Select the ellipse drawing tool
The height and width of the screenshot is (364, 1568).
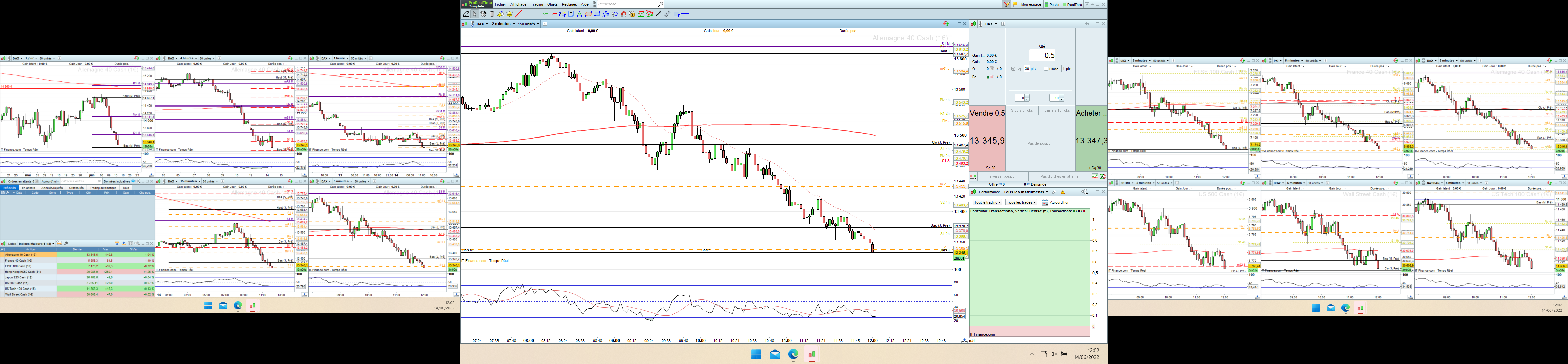(x=588, y=14)
